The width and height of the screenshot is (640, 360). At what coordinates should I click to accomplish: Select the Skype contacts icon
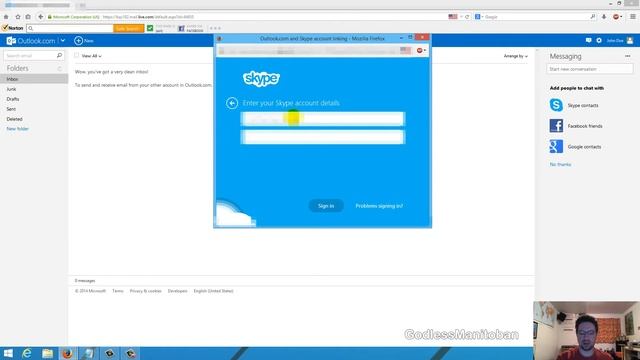(556, 105)
